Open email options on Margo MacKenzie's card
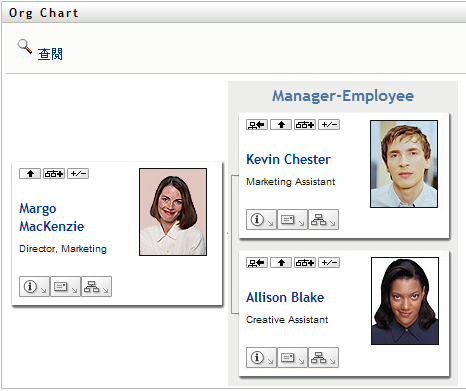Screen dimensions: 466x391 (x=65, y=286)
